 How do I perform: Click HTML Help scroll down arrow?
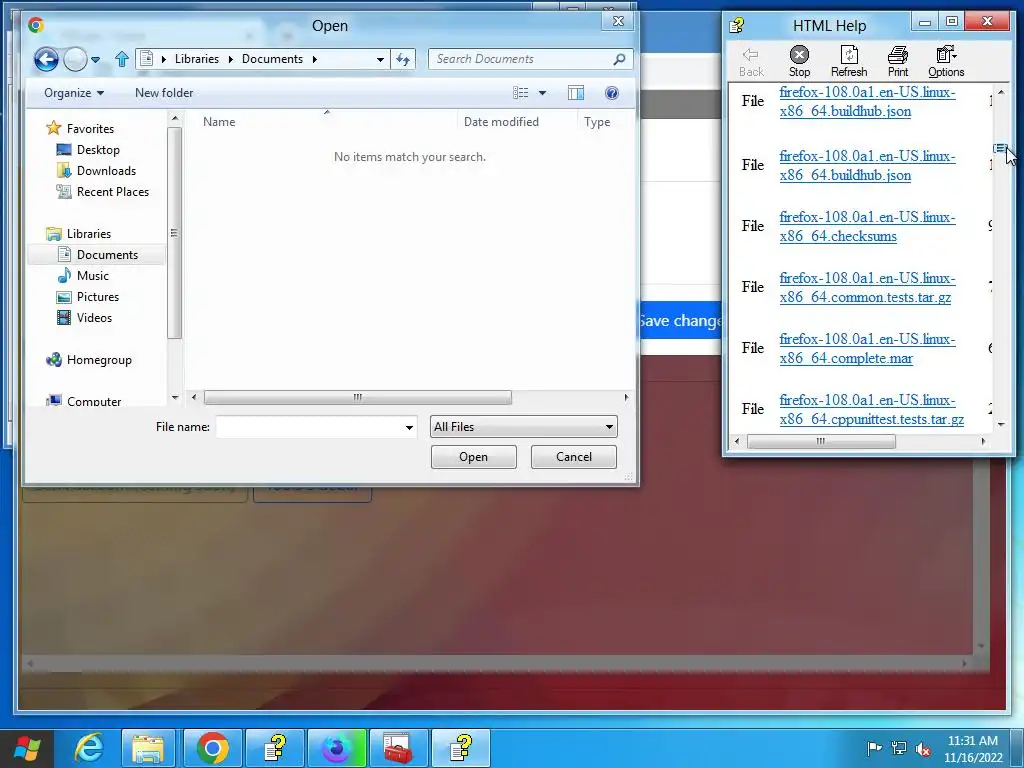click(x=1001, y=424)
